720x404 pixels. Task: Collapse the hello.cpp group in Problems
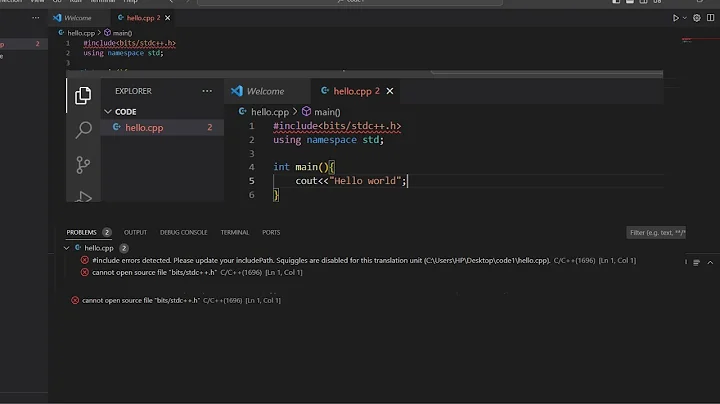[67, 248]
